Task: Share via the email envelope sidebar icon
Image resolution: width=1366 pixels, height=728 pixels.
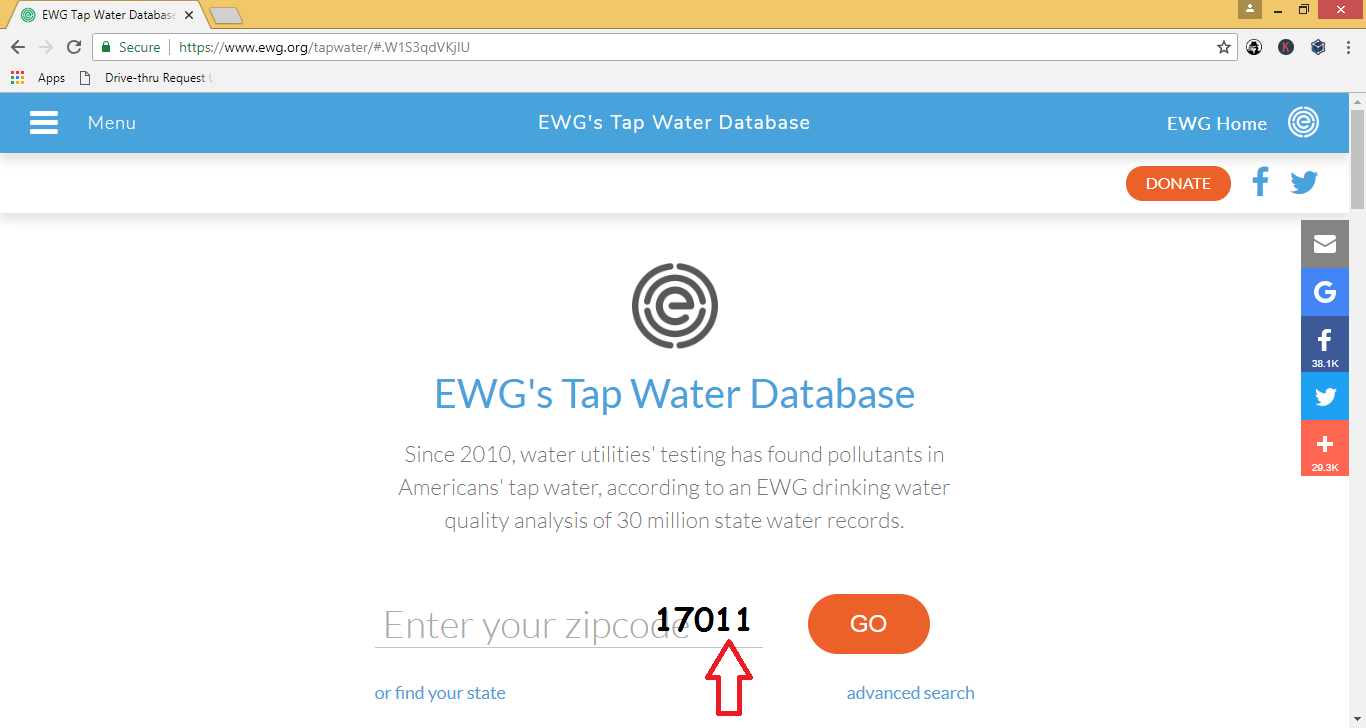Action: coord(1325,244)
